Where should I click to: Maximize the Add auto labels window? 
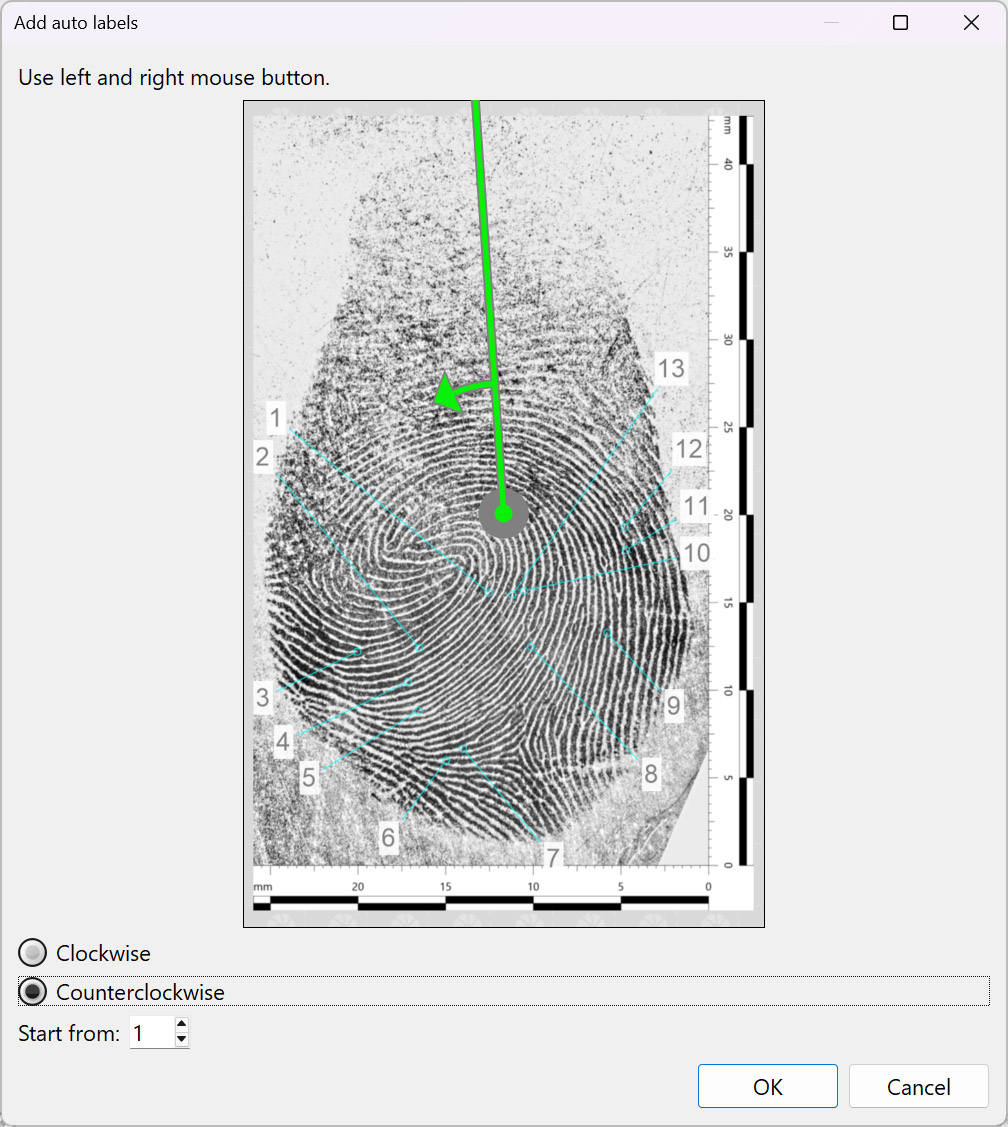(900, 22)
